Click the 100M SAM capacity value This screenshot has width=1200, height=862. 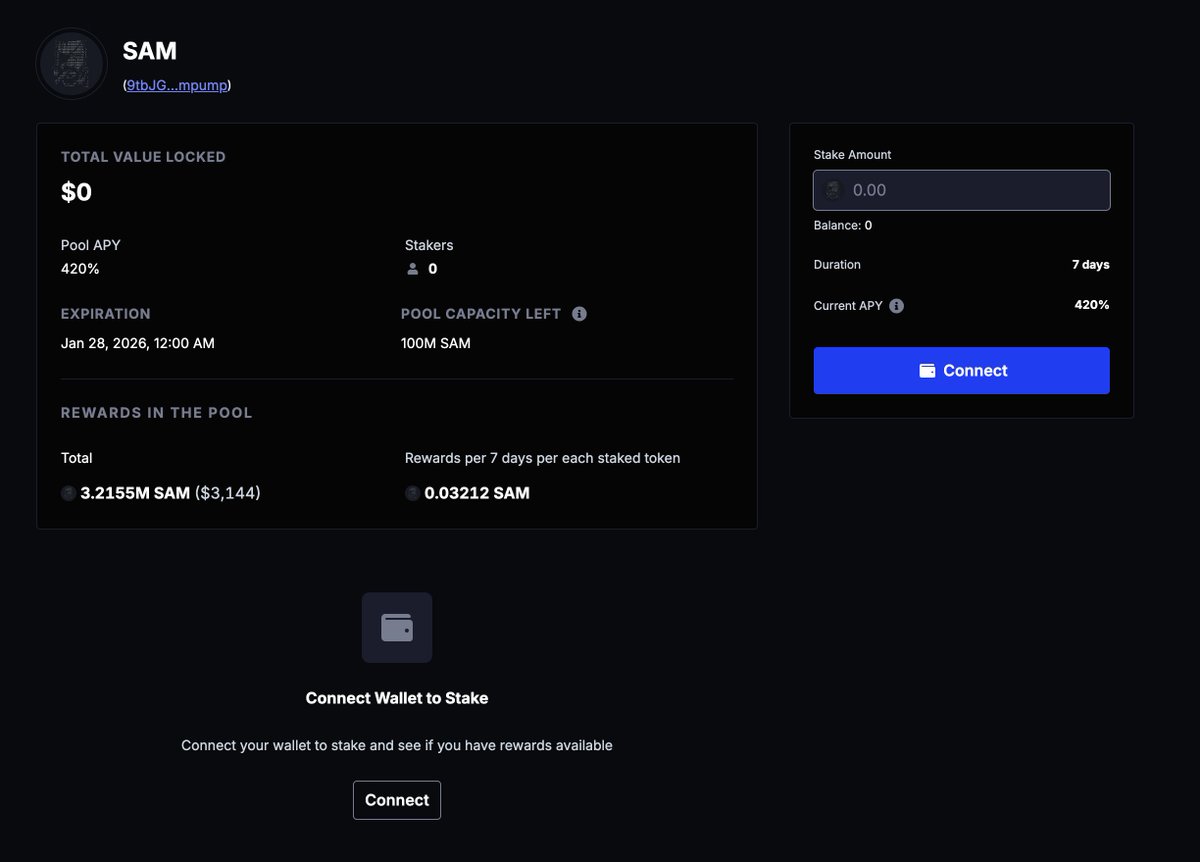(x=436, y=343)
